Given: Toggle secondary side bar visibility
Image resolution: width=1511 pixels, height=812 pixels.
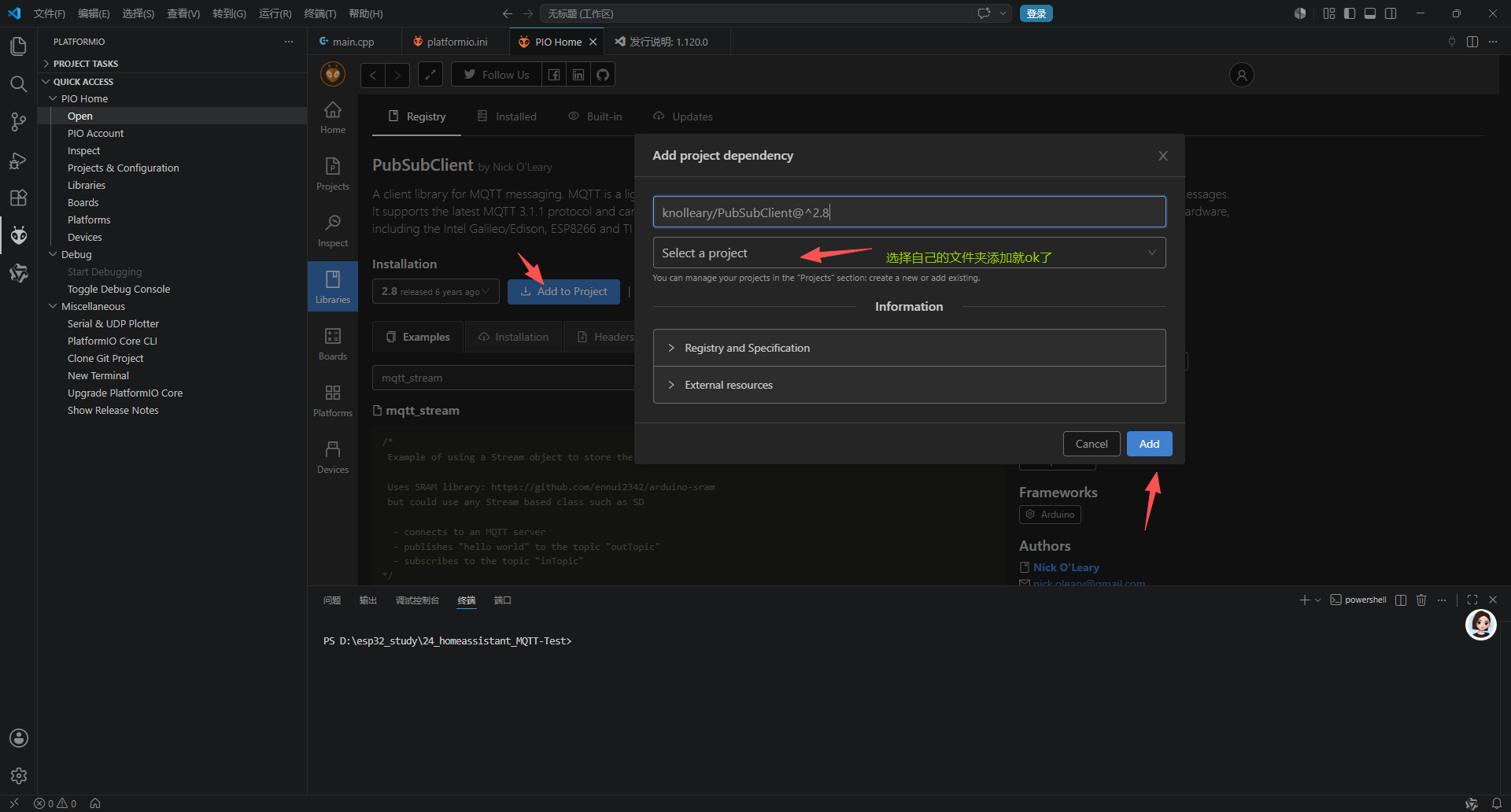Looking at the screenshot, I should pos(1391,13).
